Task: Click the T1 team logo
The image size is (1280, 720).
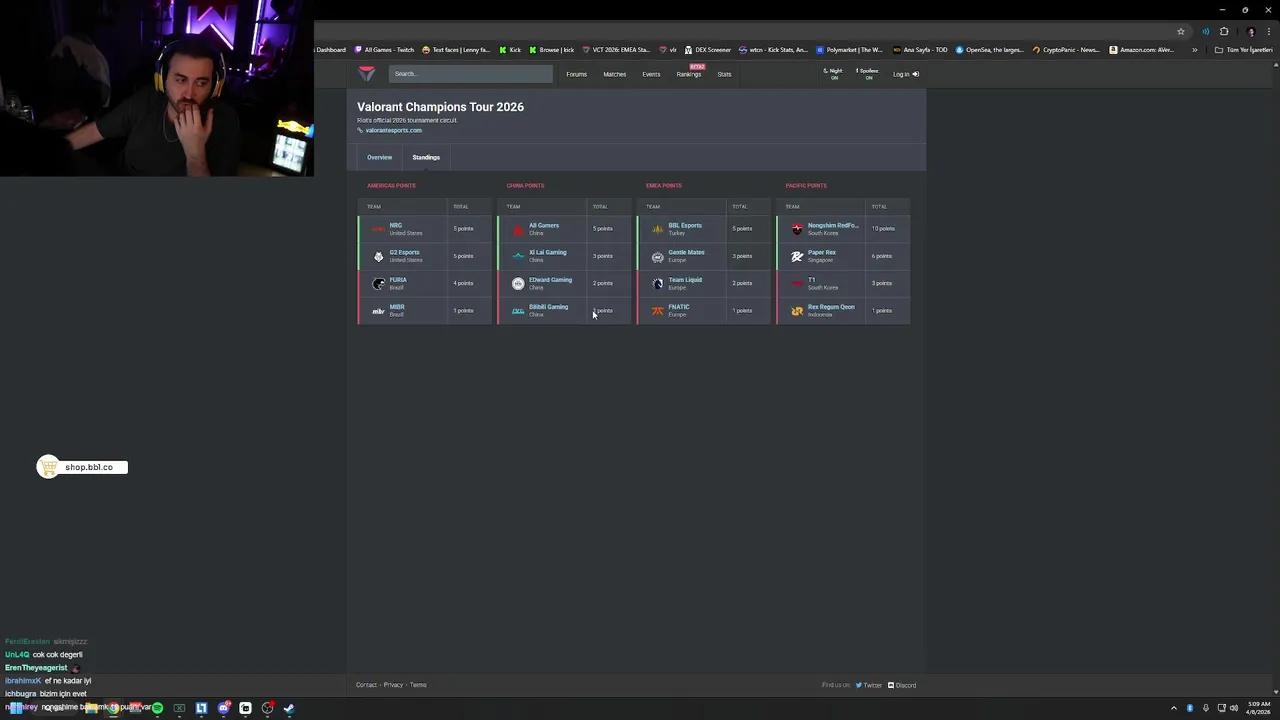Action: pos(797,283)
